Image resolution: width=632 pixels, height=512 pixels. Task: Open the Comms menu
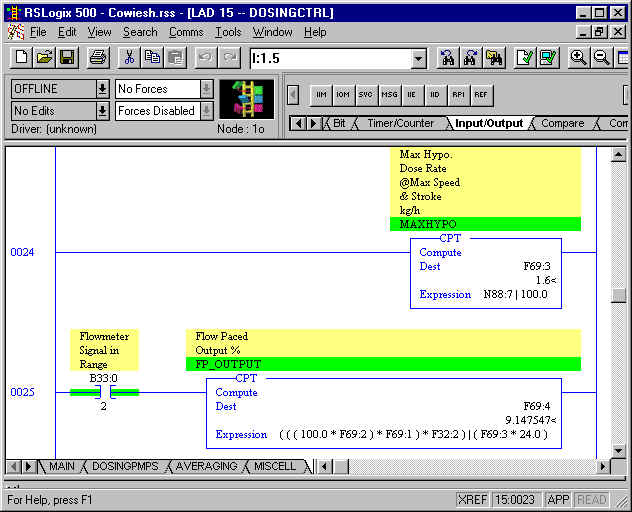(186, 32)
